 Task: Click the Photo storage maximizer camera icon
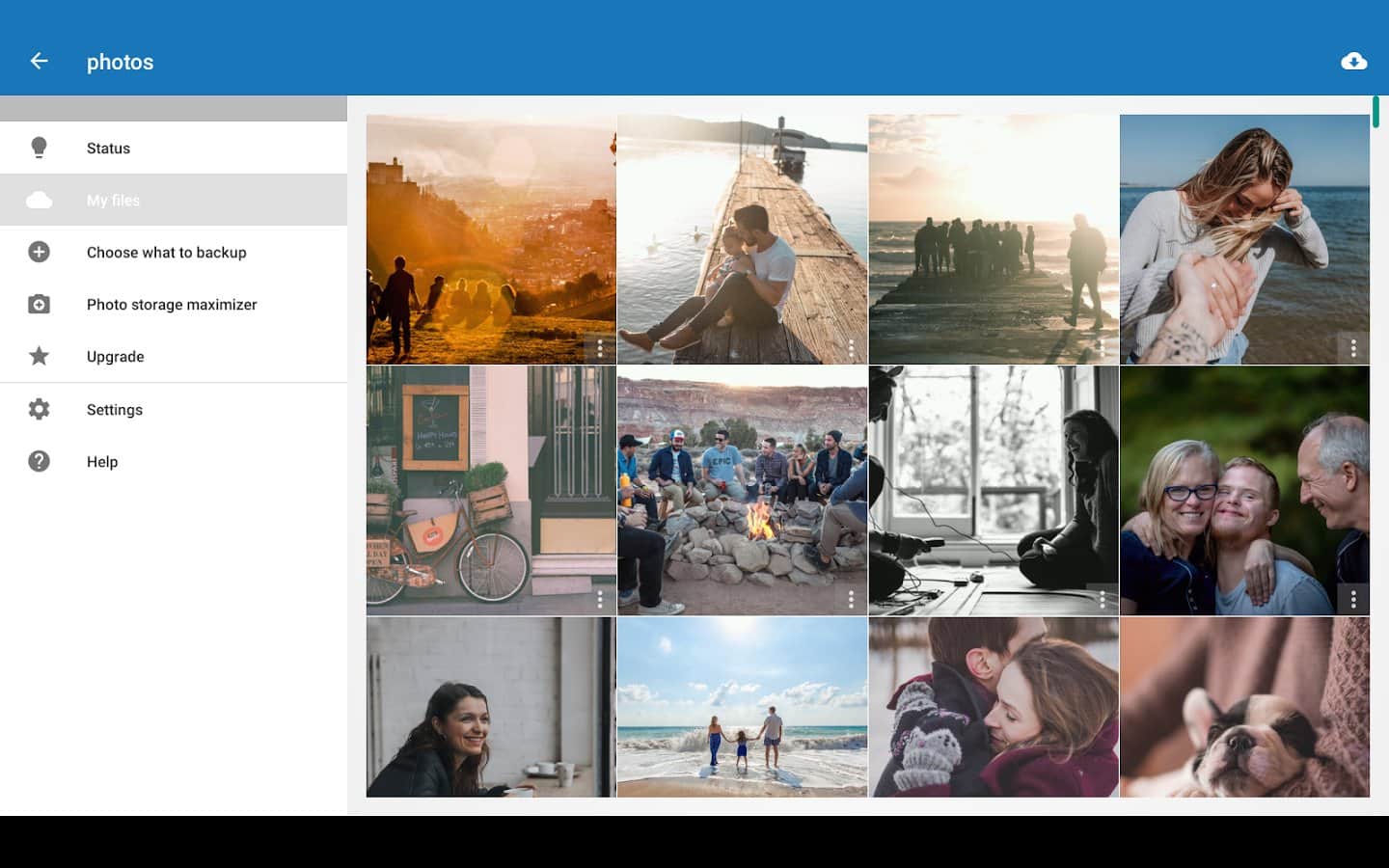39,304
